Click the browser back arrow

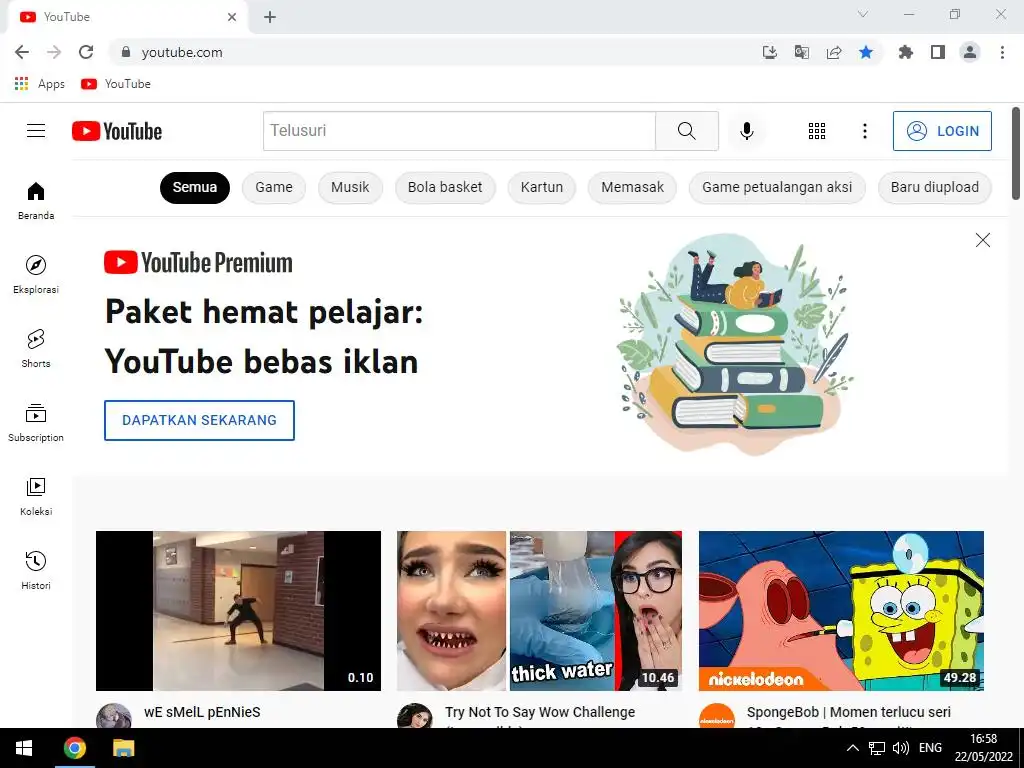pyautogui.click(x=22, y=52)
